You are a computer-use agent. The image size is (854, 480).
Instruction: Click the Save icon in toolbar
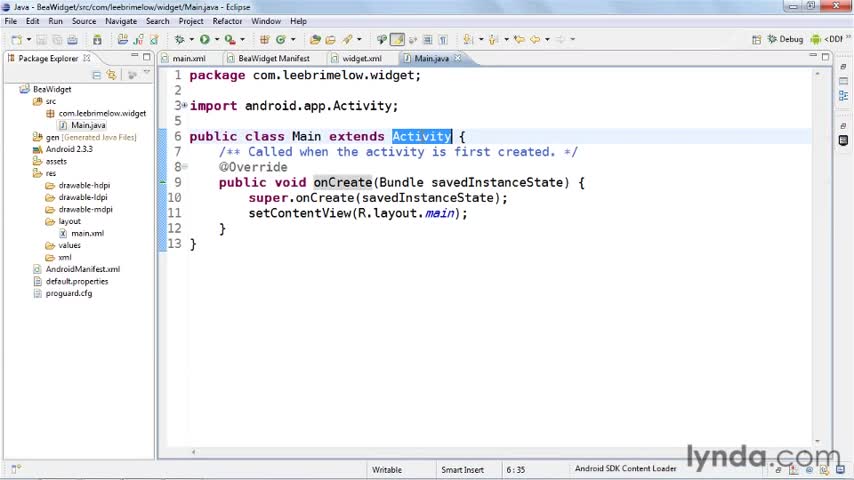coord(41,40)
